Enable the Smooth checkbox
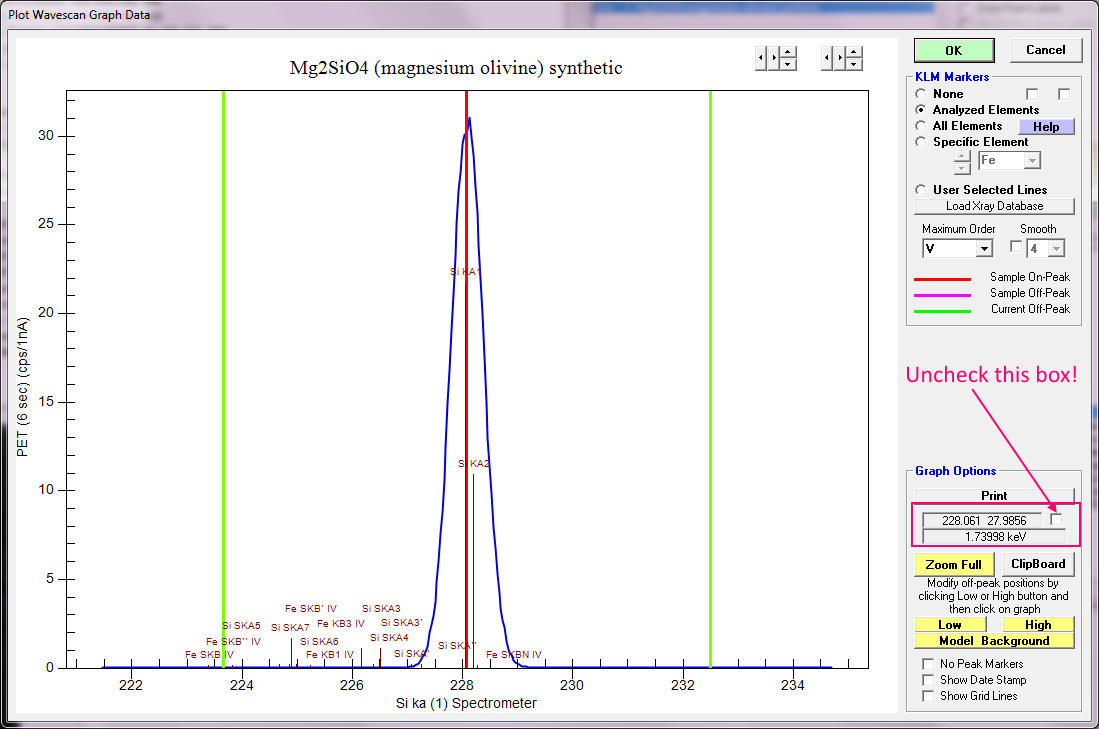The image size is (1099, 729). click(x=1016, y=247)
